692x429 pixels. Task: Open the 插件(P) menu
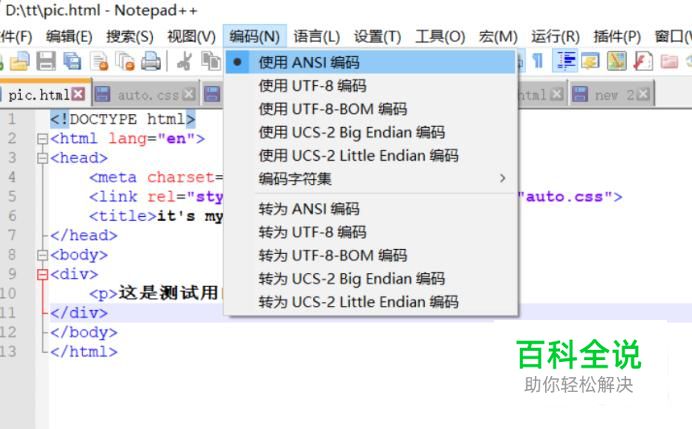pos(617,37)
